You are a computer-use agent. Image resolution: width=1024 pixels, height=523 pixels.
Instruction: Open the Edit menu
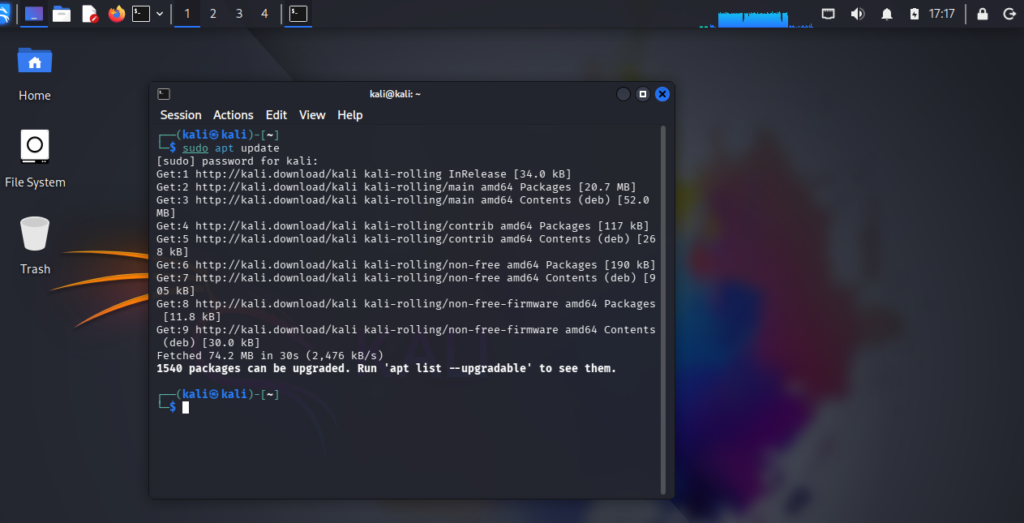(276, 115)
